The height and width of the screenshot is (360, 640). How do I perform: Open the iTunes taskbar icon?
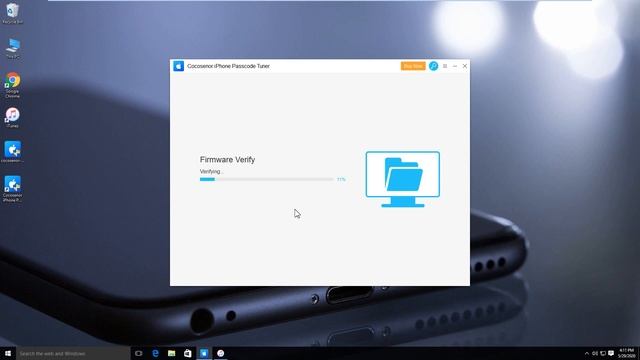[x=220, y=353]
